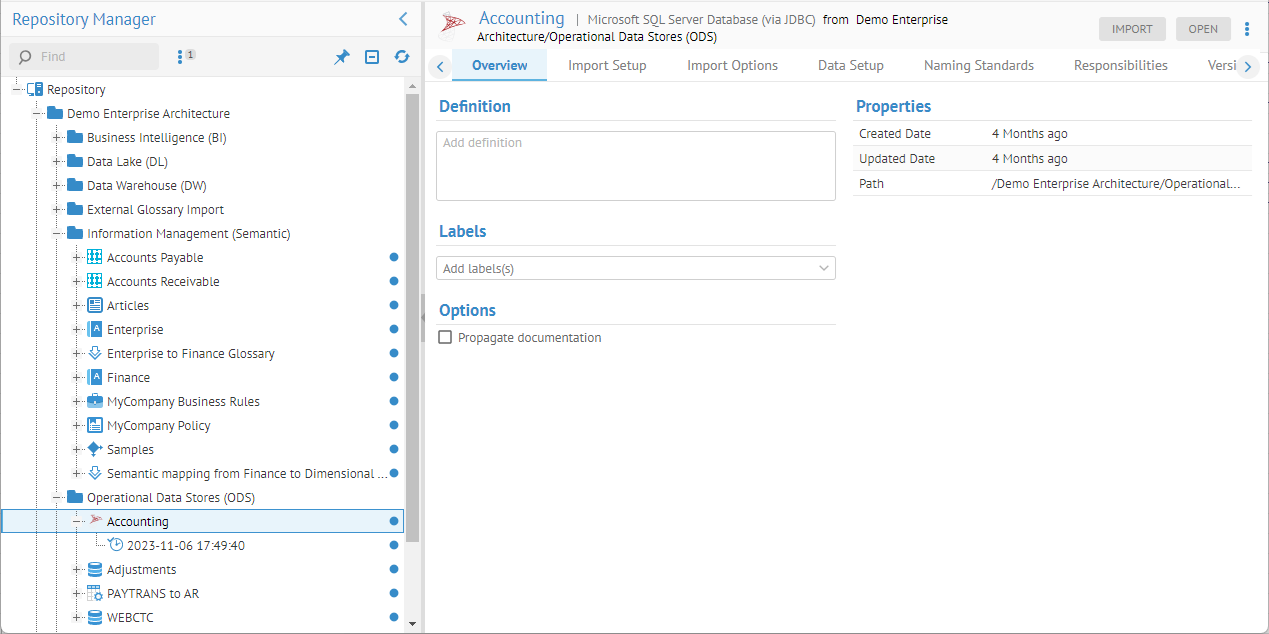Switch to the Import Setup tab
This screenshot has height=634, width=1269.
[x=607, y=66]
